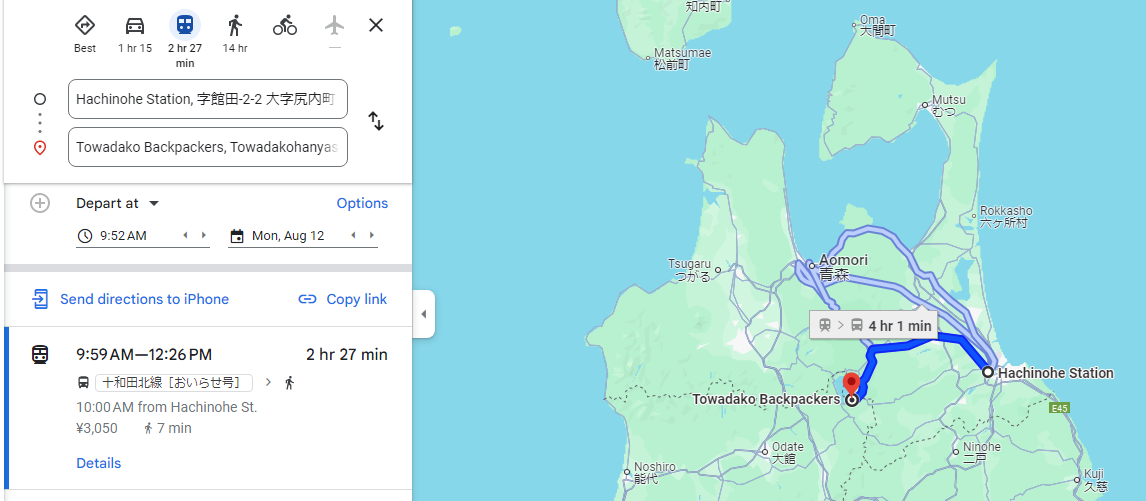Select the Flights airplane icon
This screenshot has height=501, width=1146.
click(x=335, y=26)
